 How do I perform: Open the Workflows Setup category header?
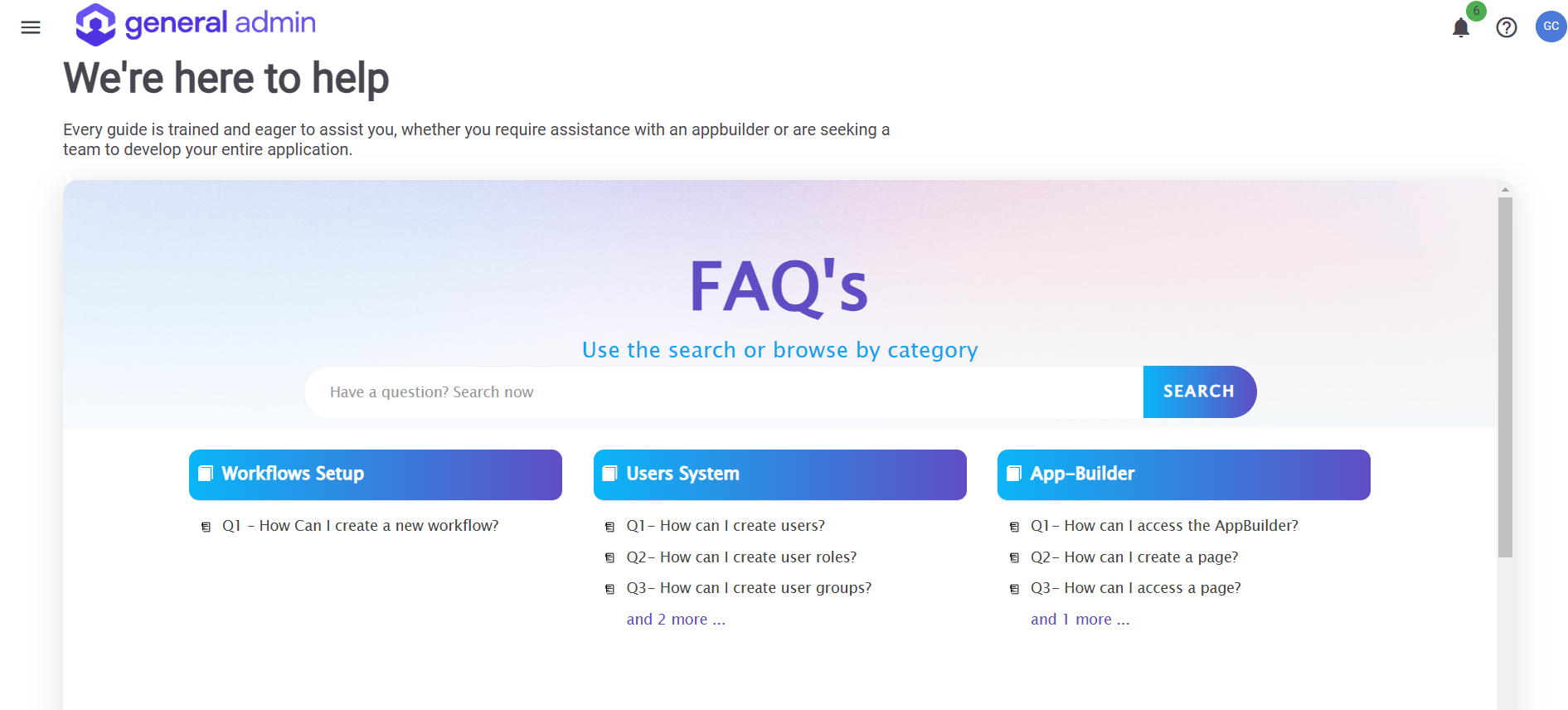pyautogui.click(x=375, y=474)
